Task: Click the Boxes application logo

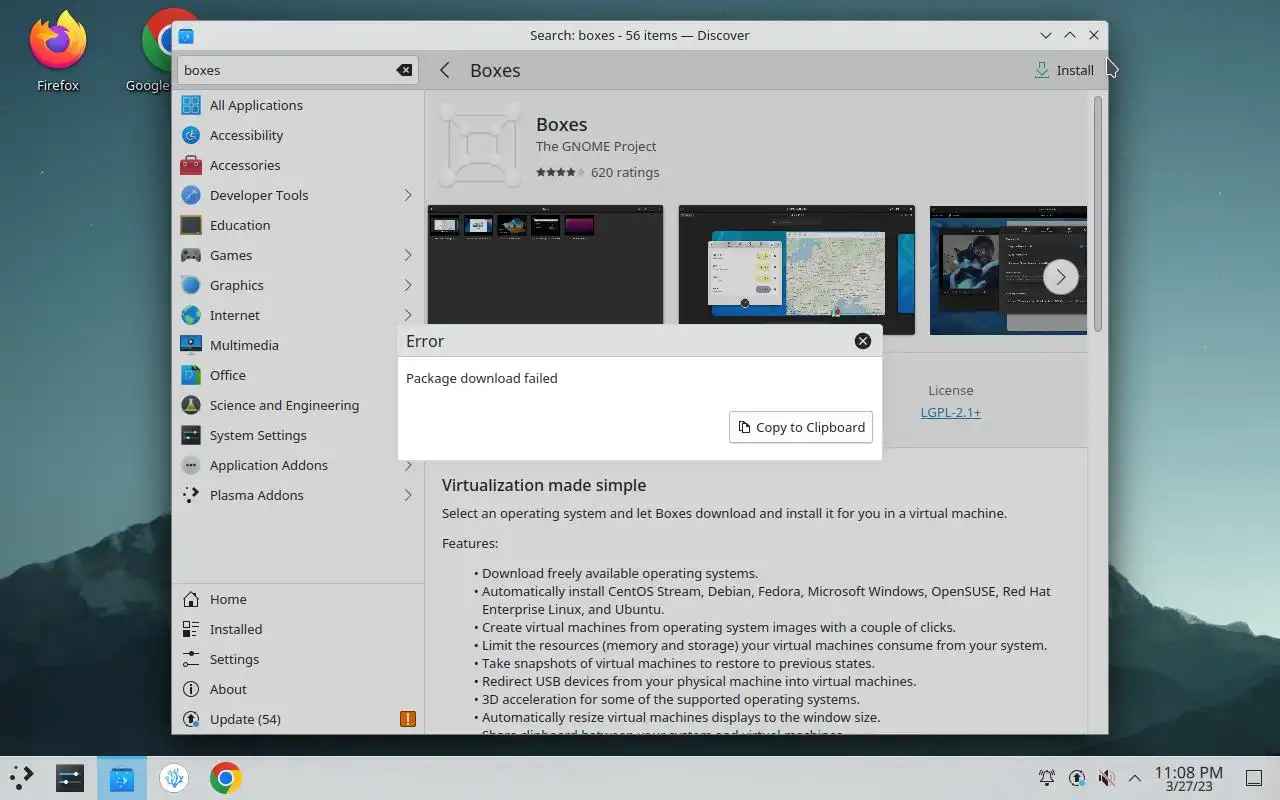Action: click(481, 147)
